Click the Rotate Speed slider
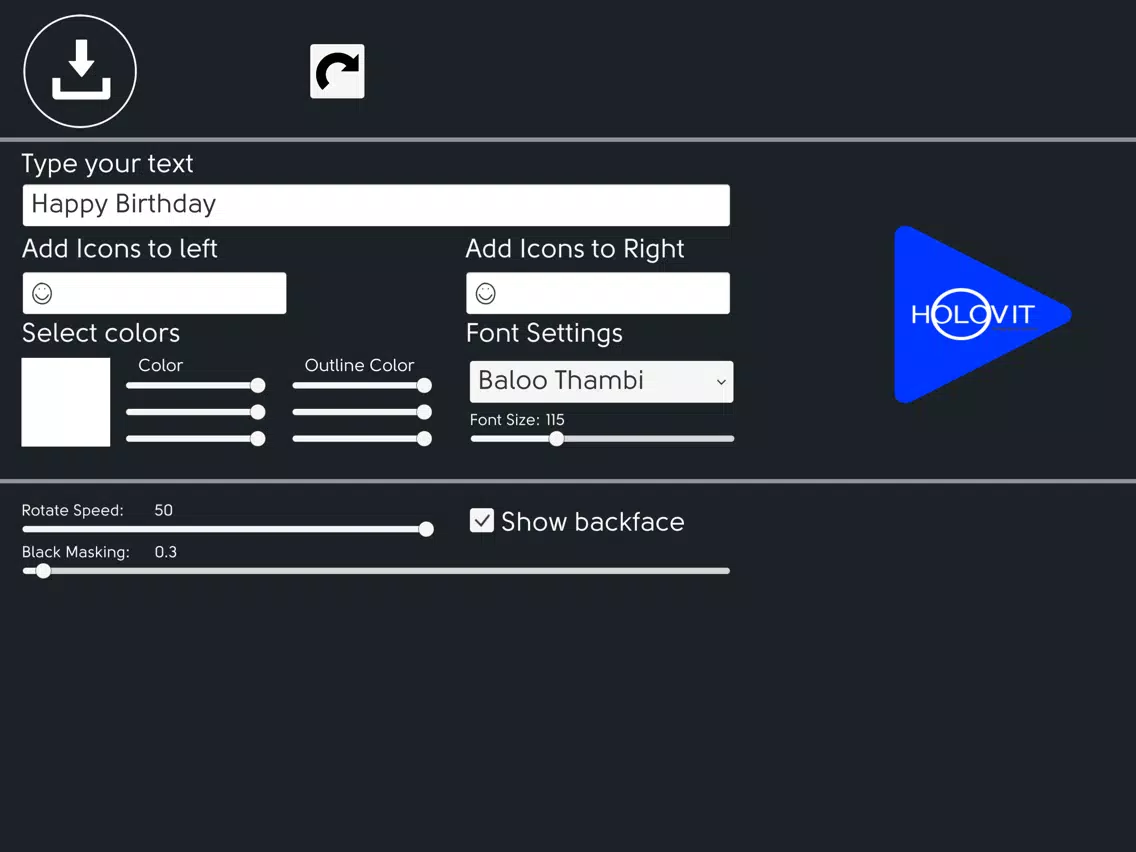Image resolution: width=1136 pixels, height=852 pixels. 228,530
